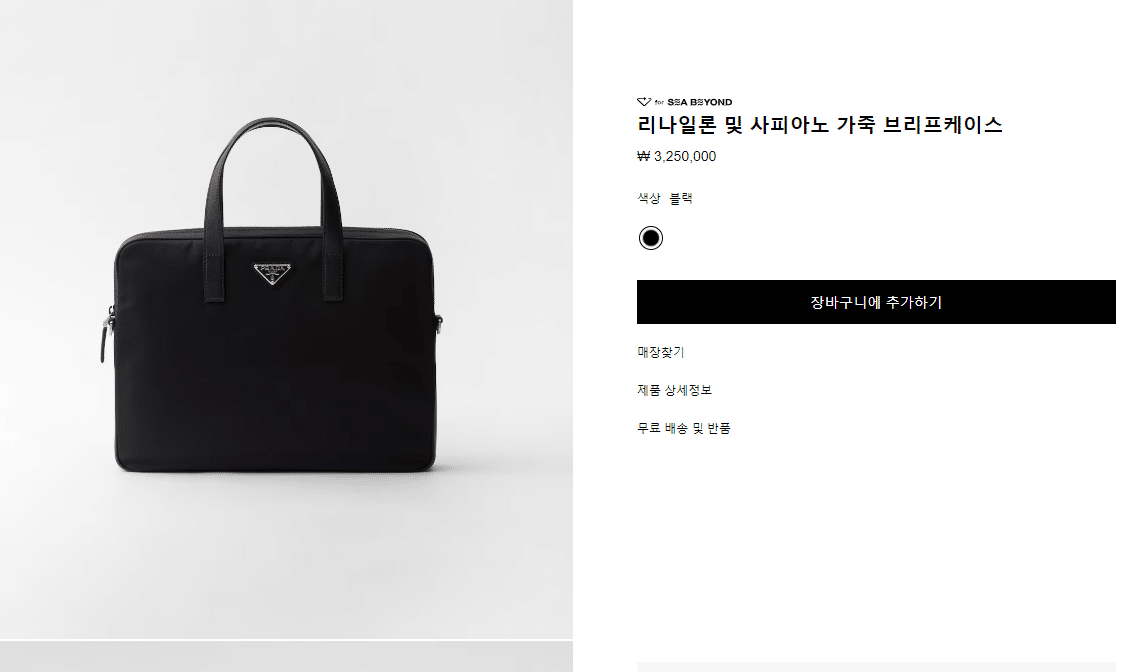This screenshot has width=1138, height=672.
Task: Click the next product image strip below
Action: click(x=286, y=657)
